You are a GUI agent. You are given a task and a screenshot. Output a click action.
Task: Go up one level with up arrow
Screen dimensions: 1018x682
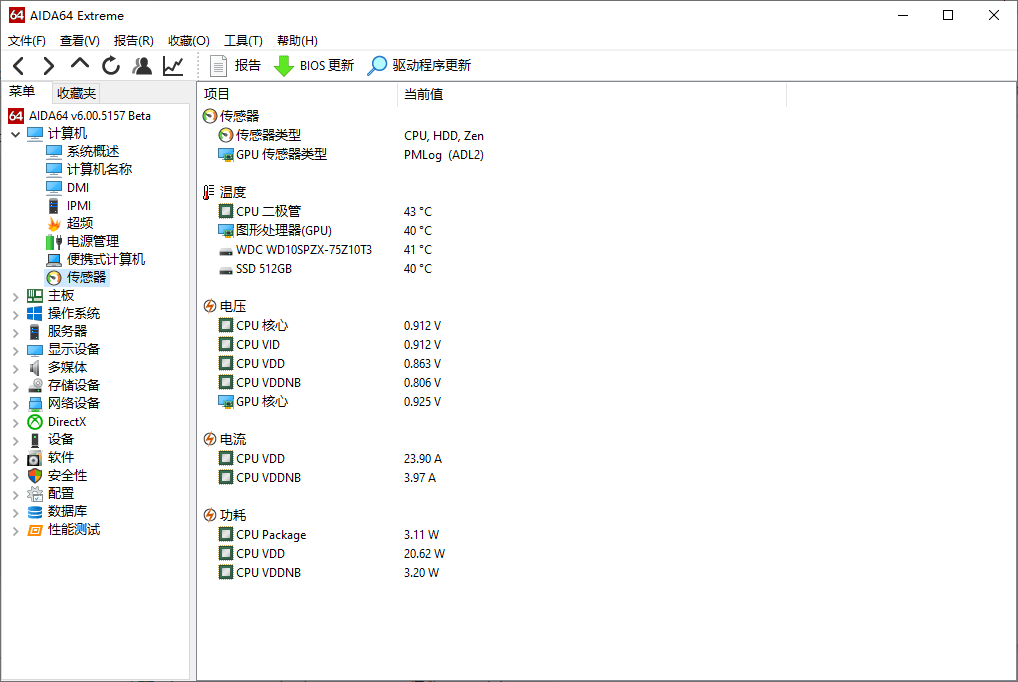80,64
